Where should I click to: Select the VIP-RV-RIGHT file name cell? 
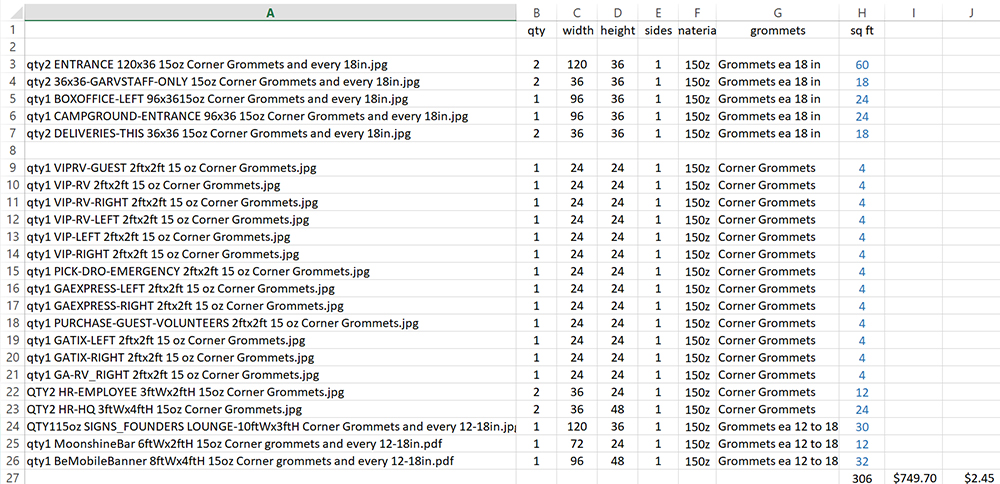[270, 202]
